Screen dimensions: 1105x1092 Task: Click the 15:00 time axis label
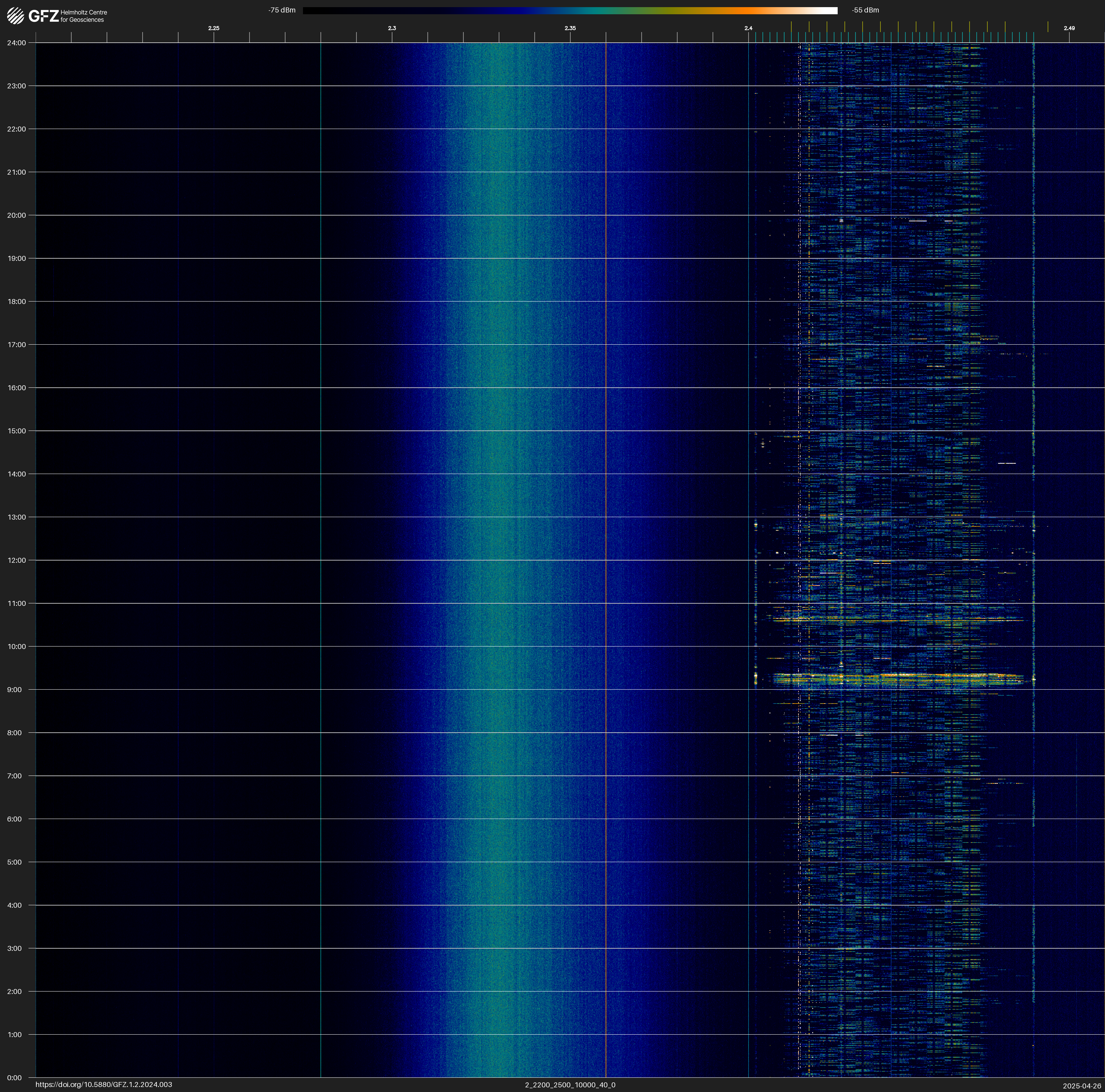[17, 431]
